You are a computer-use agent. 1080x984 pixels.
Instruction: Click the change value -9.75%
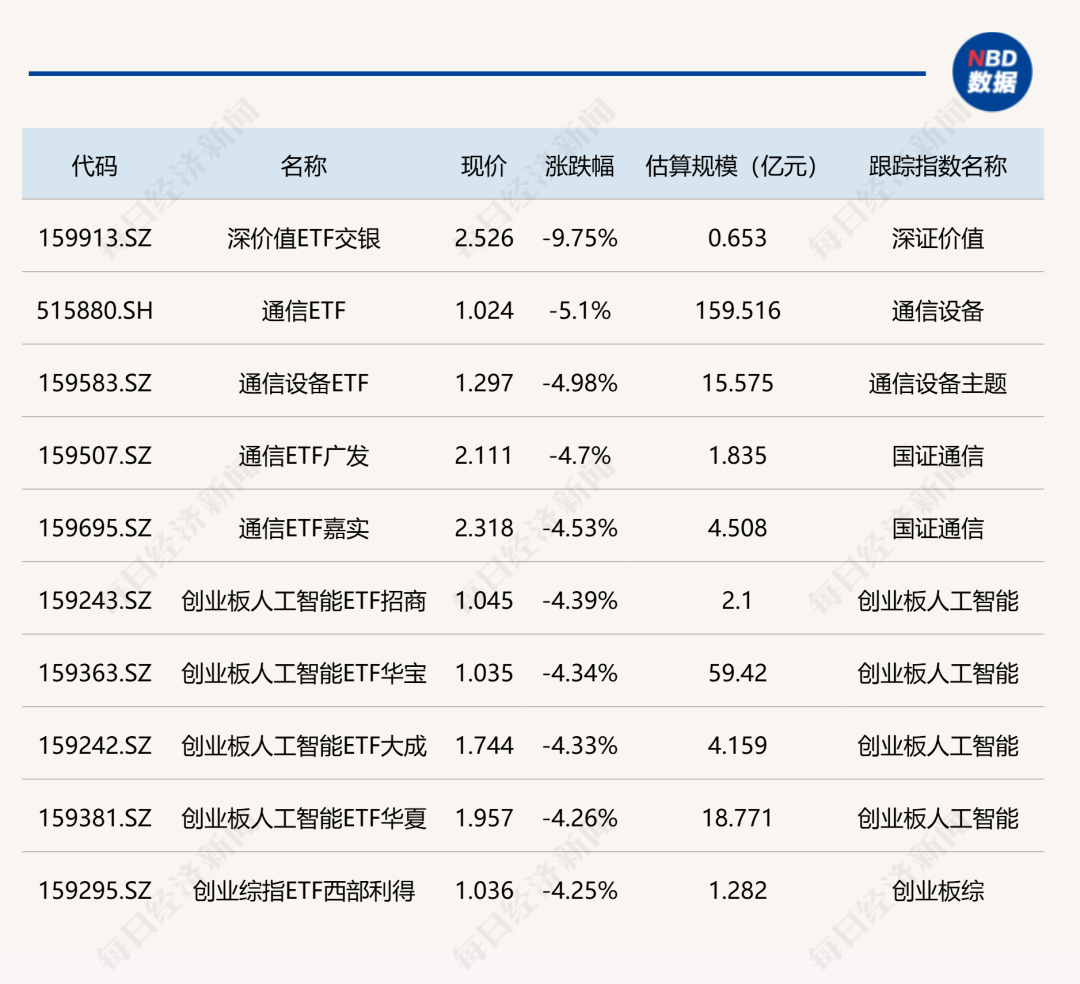579,238
